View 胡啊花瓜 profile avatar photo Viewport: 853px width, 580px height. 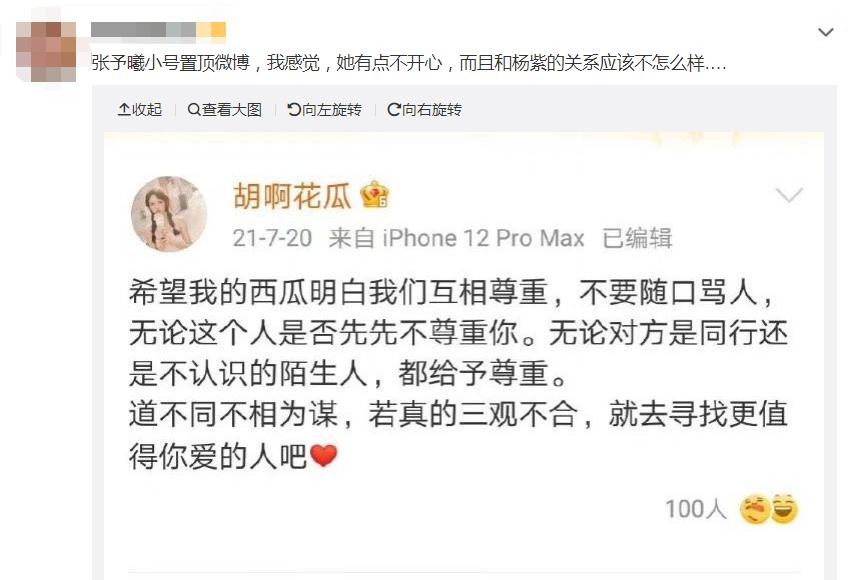tap(169, 214)
